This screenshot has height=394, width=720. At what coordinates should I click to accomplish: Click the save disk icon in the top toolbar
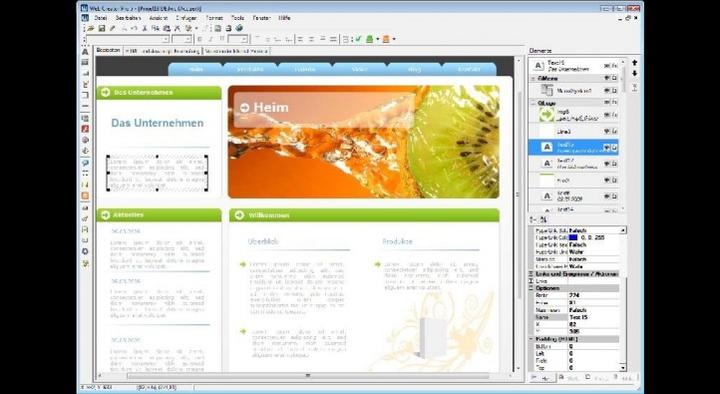[101, 28]
